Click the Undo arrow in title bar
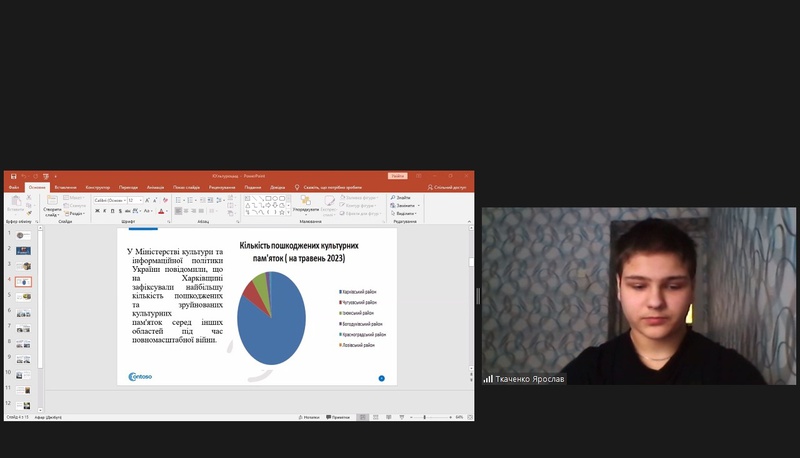This screenshot has height=458, width=800. (x=24, y=176)
